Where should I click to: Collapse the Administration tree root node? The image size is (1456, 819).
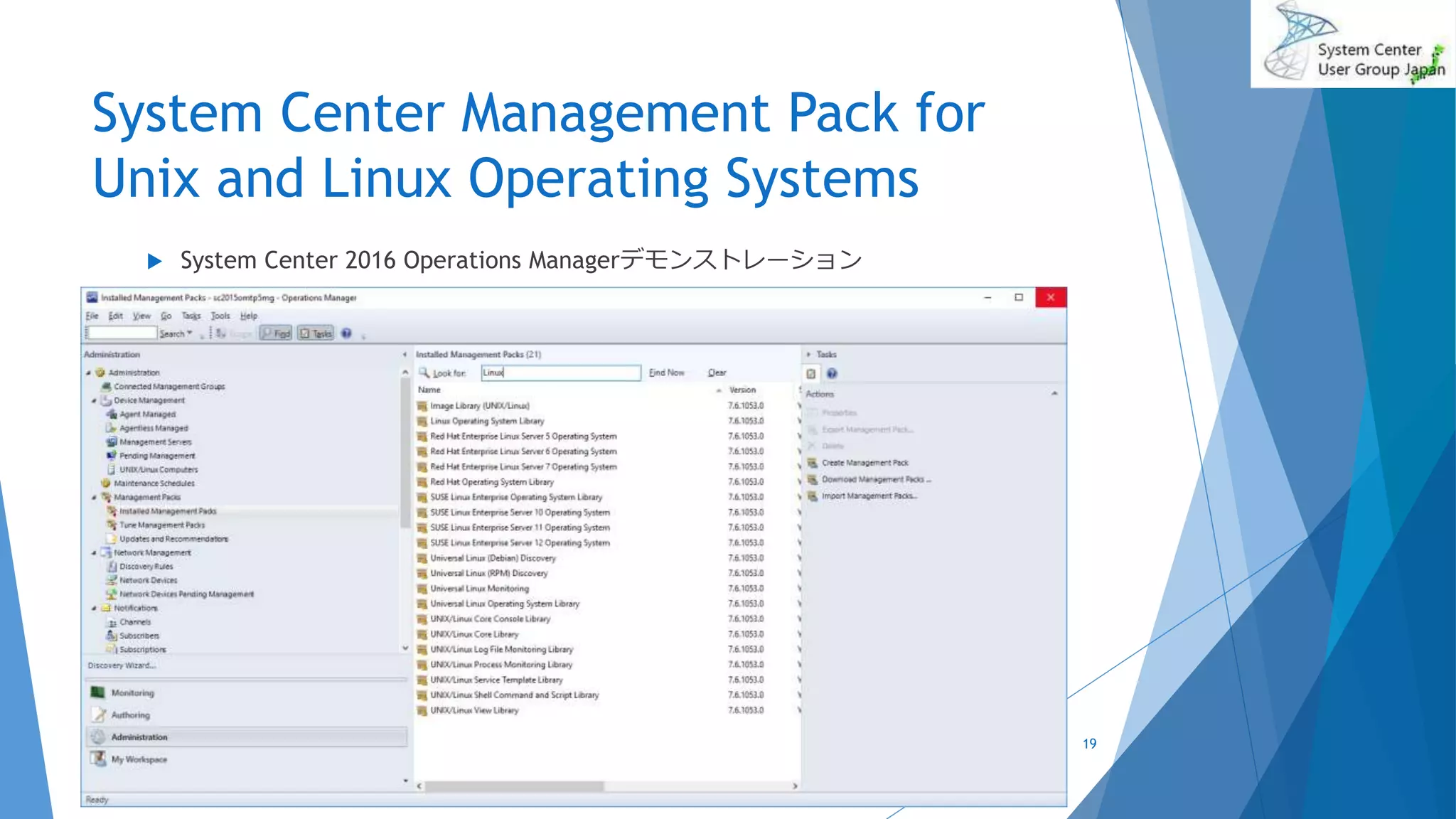tap(89, 373)
